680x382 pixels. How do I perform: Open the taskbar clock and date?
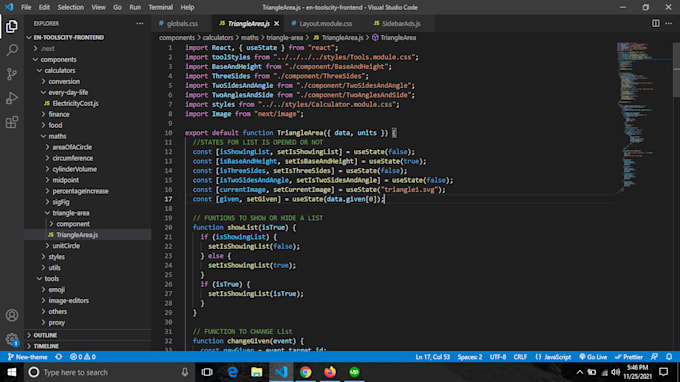(x=638, y=372)
